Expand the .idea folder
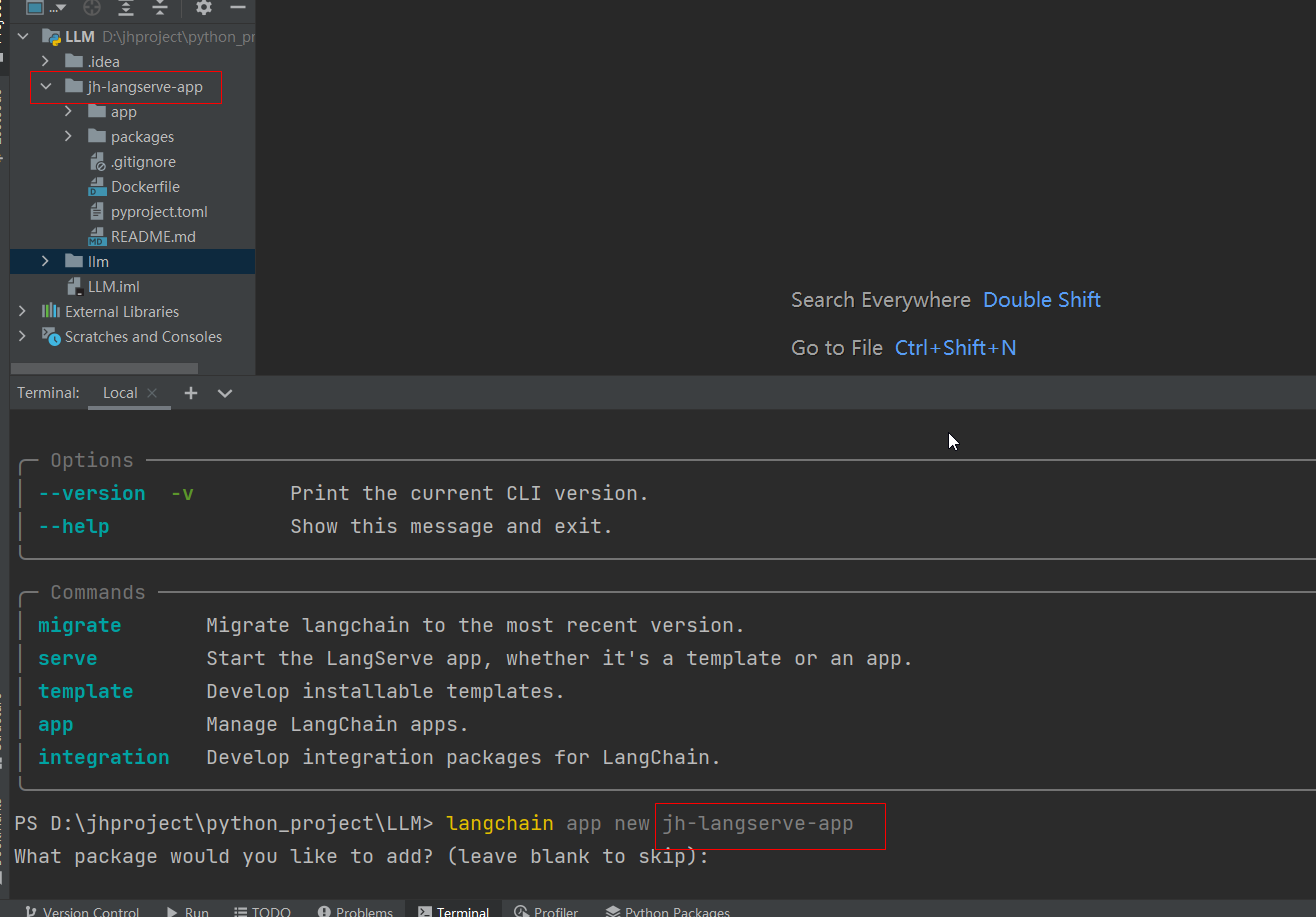 coord(46,62)
